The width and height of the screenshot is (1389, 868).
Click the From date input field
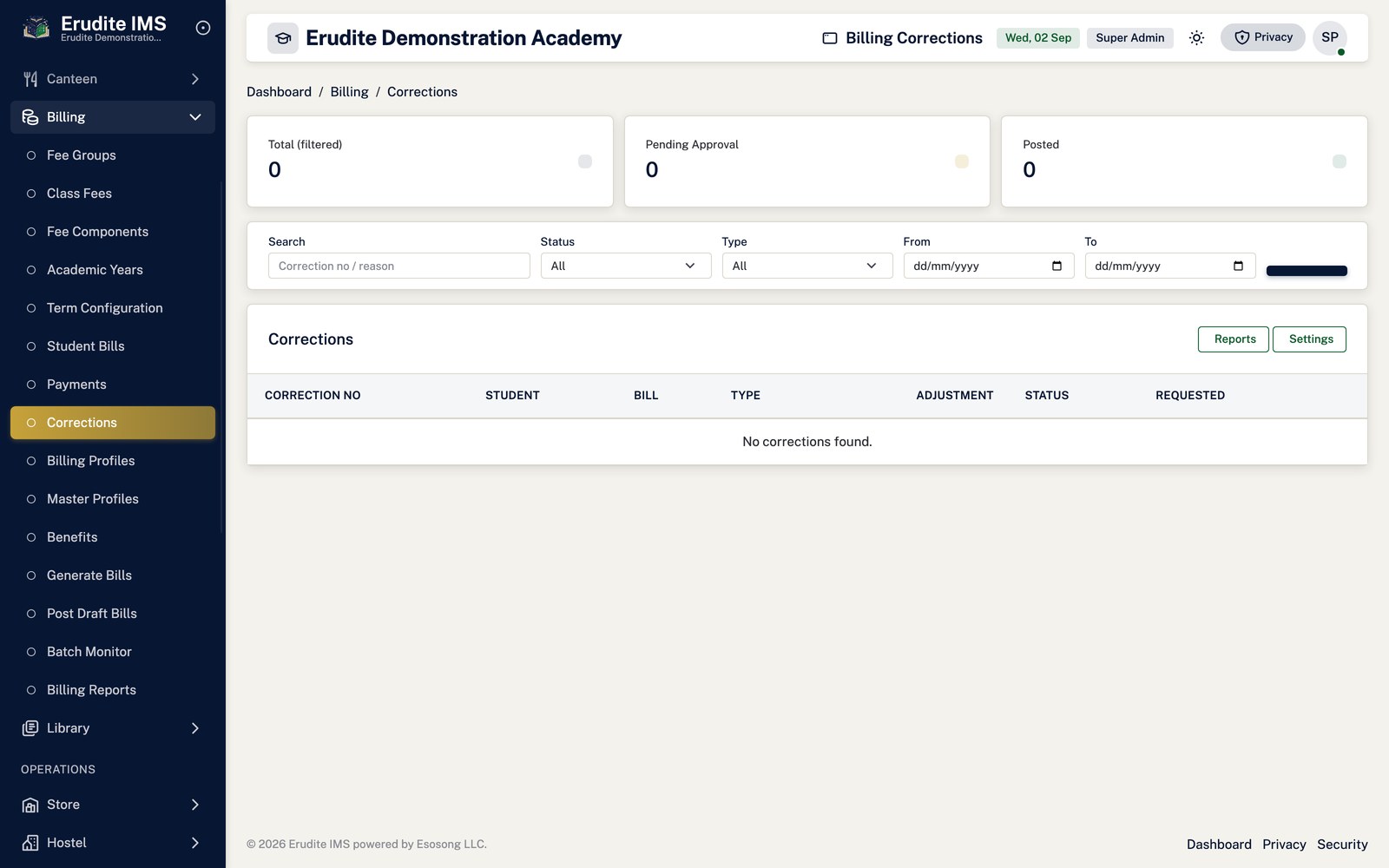click(x=989, y=266)
